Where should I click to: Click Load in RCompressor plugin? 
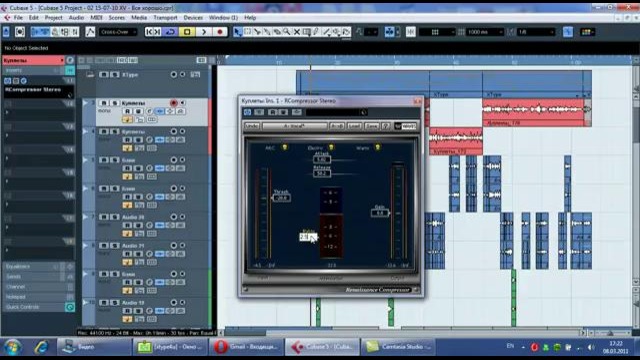pos(354,126)
